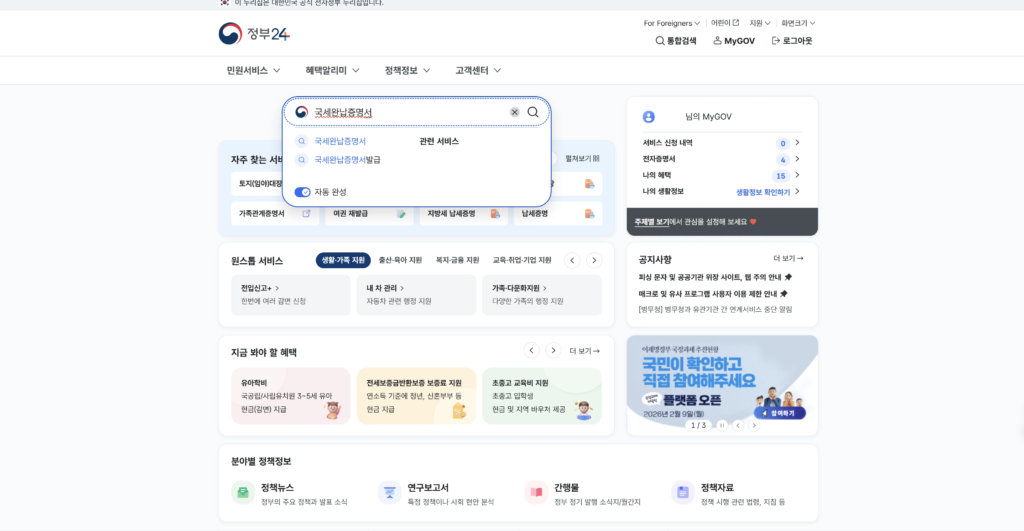
Task: Open 정책뉴스 icon
Action: point(243,492)
